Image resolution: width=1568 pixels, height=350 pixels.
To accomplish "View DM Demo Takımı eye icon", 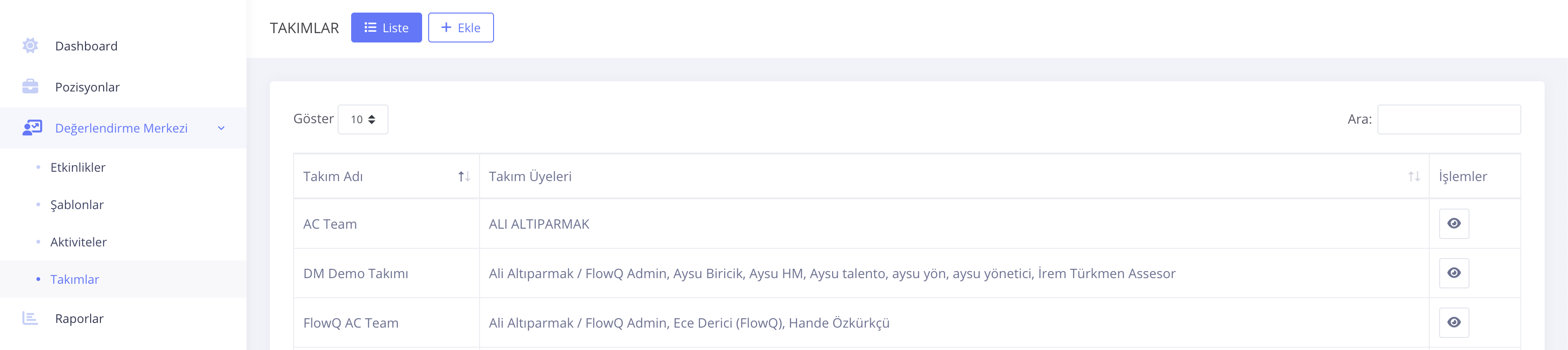I will [1454, 273].
